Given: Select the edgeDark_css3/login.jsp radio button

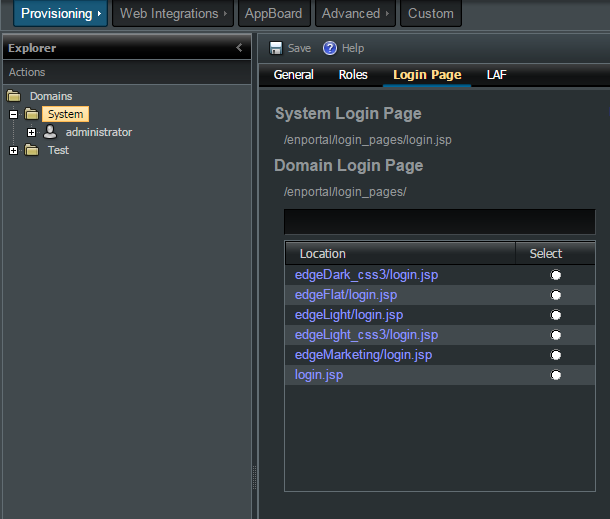Looking at the screenshot, I should (x=556, y=275).
